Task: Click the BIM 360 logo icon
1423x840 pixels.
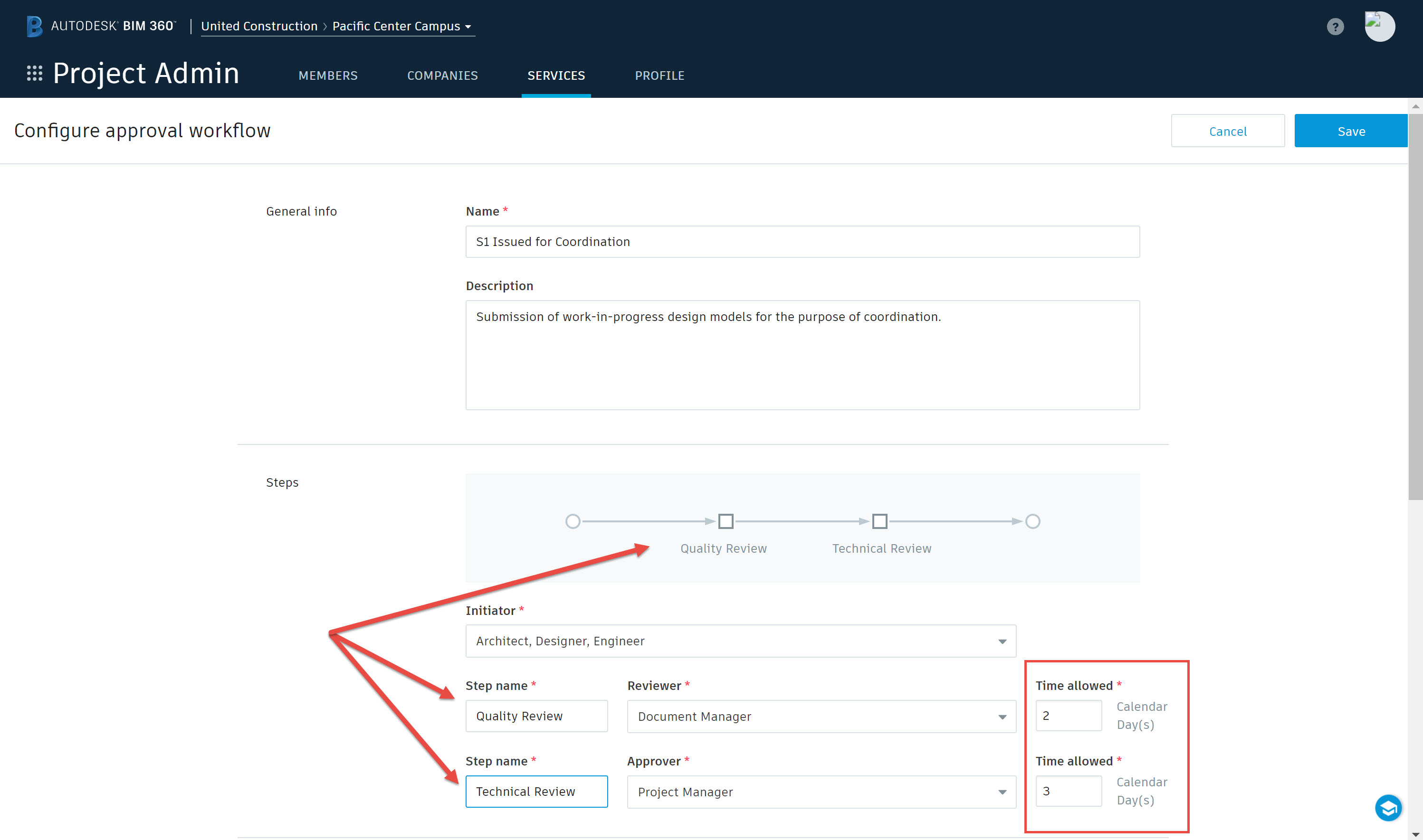Action: click(x=34, y=26)
